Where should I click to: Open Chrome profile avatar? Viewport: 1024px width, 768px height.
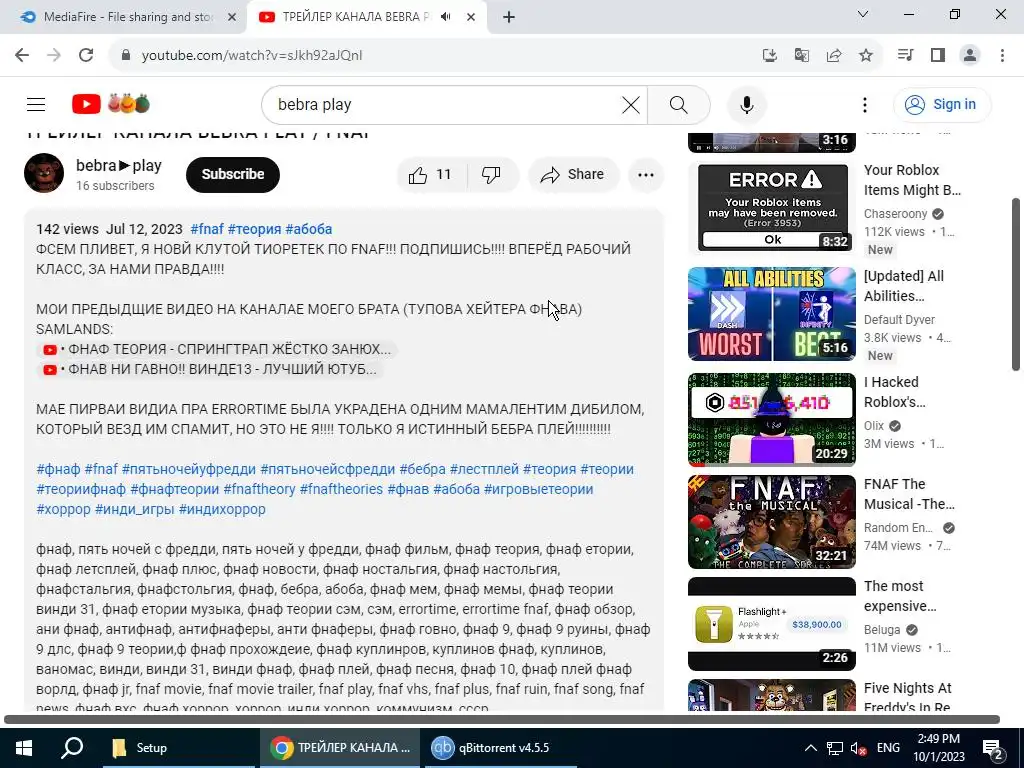pyautogui.click(x=970, y=55)
